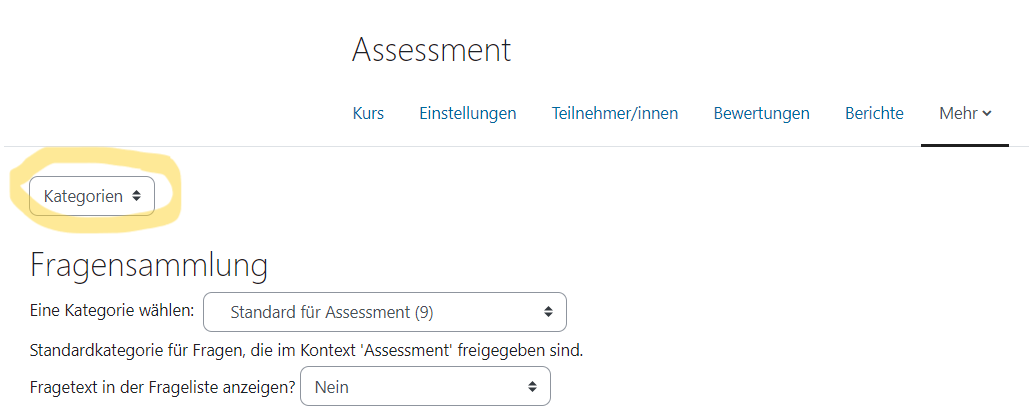Click the arrow icon of the category select box
Image resolution: width=1029 pixels, height=412 pixels.
548,312
